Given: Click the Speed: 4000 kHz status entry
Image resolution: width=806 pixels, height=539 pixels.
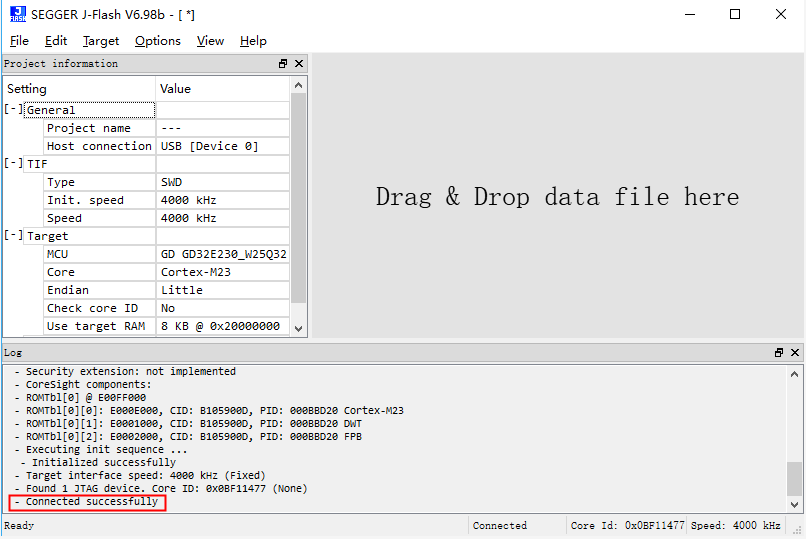Looking at the screenshot, I should pyautogui.click(x=736, y=526).
